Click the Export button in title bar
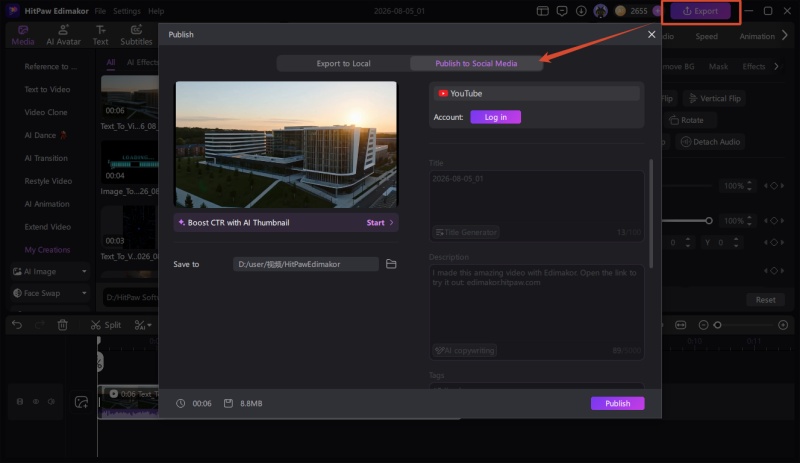 click(700, 11)
